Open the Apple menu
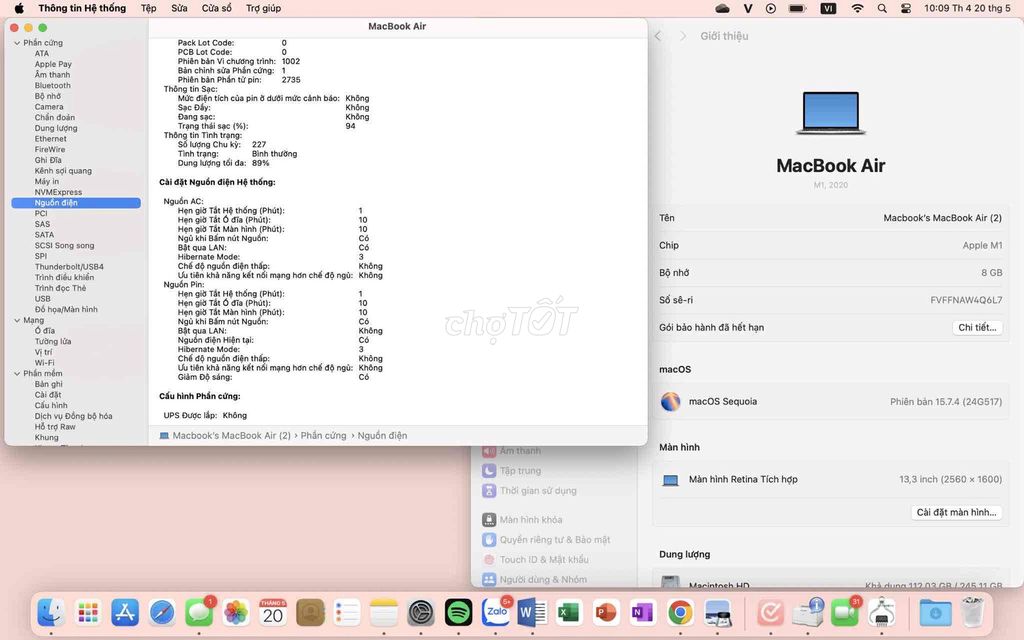This screenshot has height=640, width=1024. tap(19, 8)
